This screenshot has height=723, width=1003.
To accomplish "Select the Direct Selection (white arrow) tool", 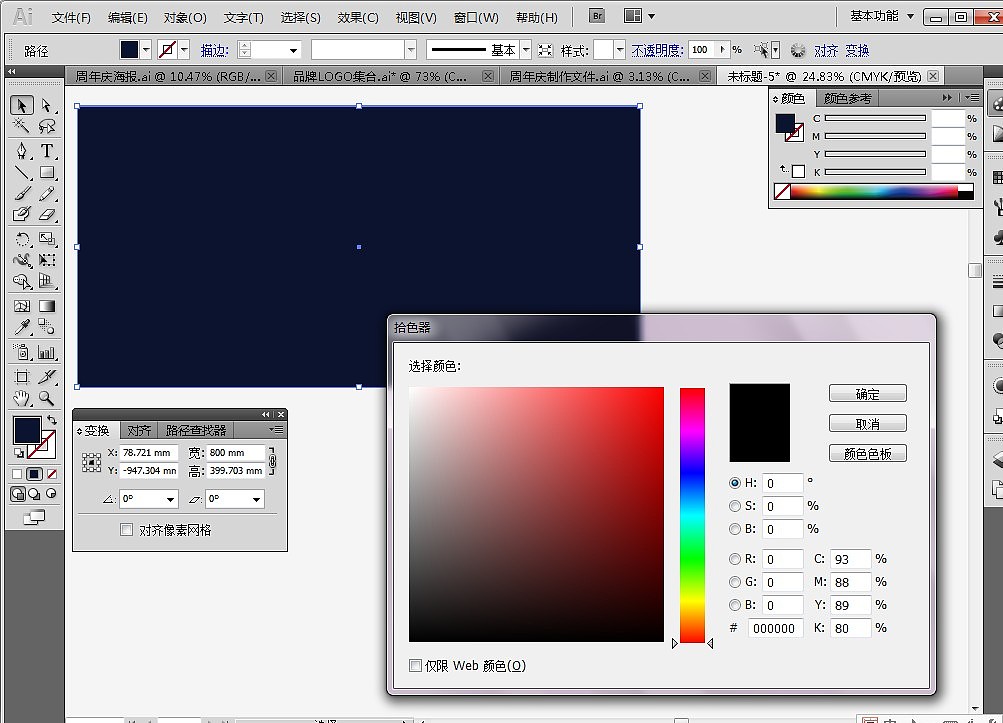I will (x=46, y=105).
